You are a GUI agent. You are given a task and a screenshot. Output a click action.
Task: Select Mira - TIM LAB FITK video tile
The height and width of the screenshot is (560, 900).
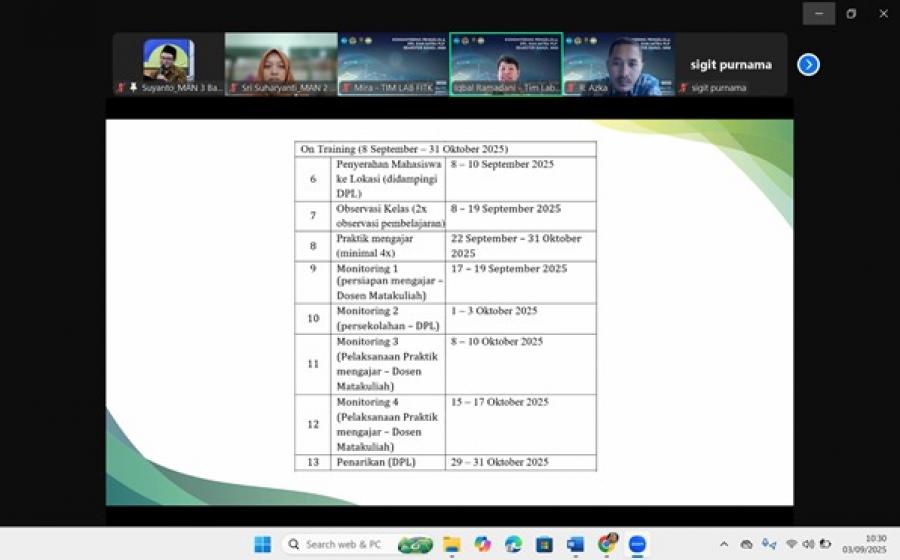(392, 65)
